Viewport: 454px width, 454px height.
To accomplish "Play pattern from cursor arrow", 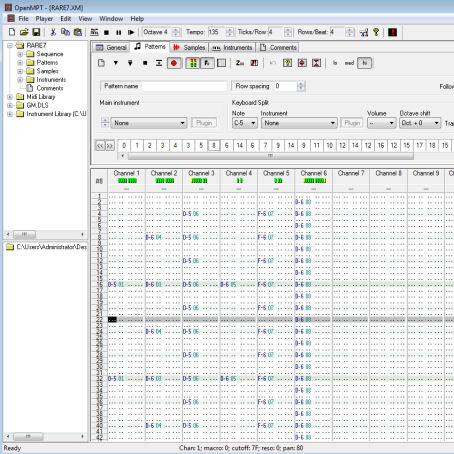I will pyautogui.click(x=116, y=63).
